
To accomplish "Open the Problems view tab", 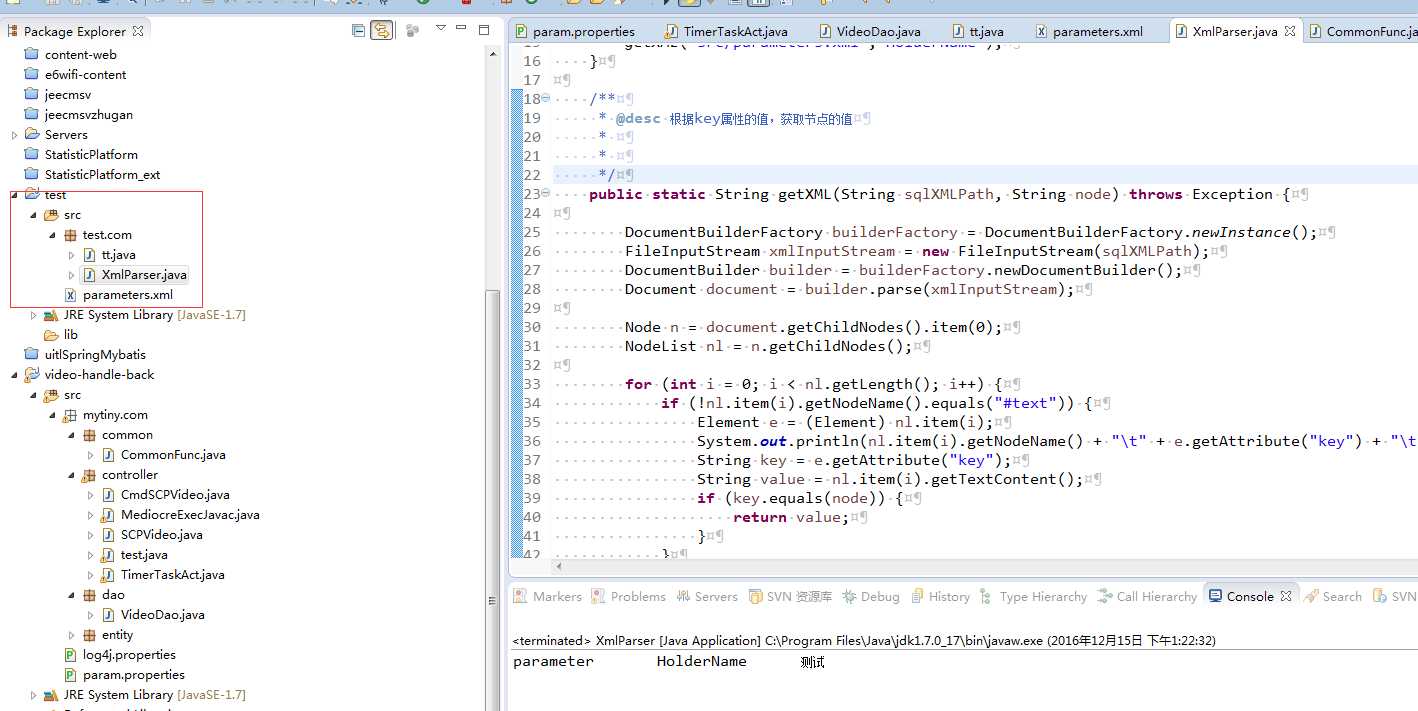I will click(x=628, y=596).
